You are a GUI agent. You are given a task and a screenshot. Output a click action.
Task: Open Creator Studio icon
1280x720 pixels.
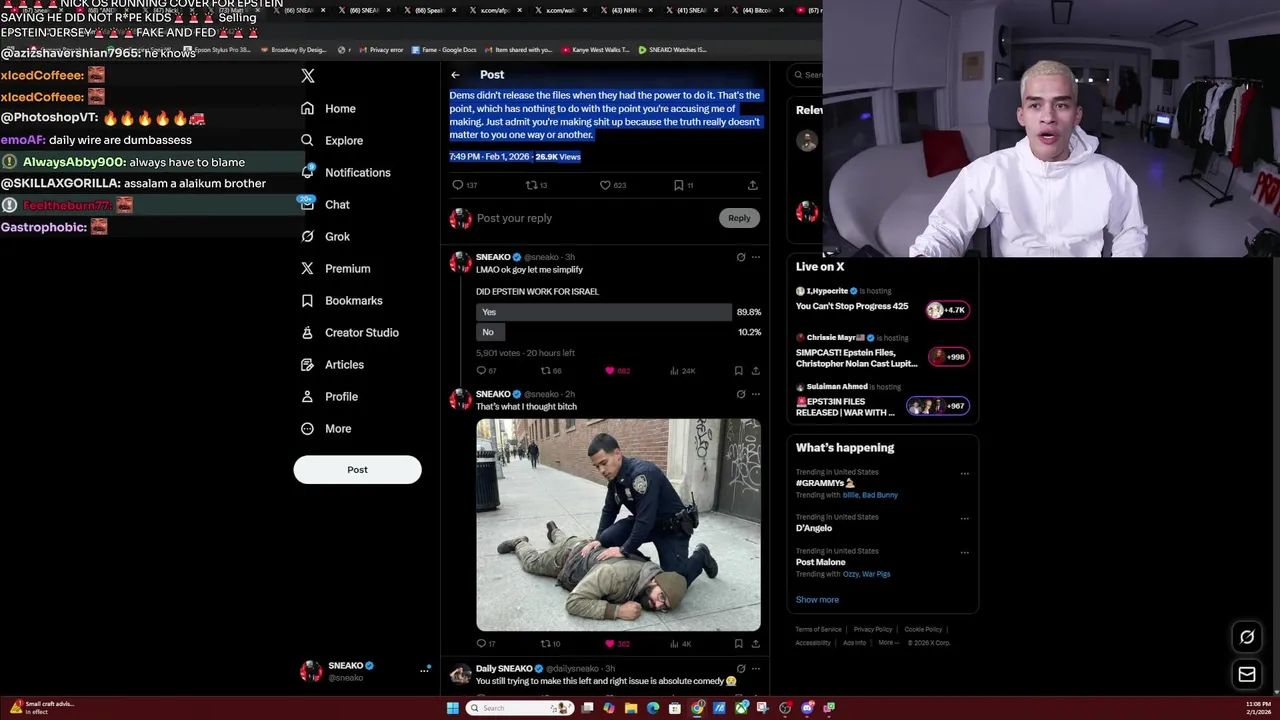point(307,332)
